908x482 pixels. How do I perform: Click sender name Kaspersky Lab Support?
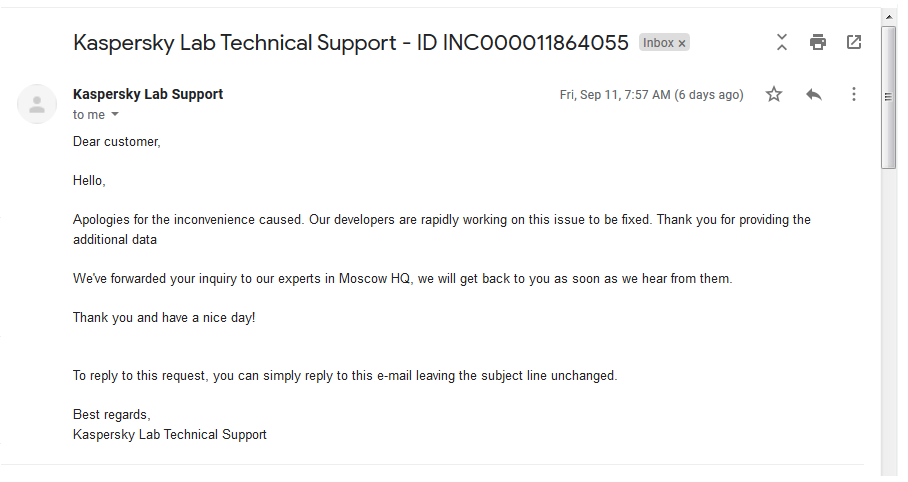148,94
